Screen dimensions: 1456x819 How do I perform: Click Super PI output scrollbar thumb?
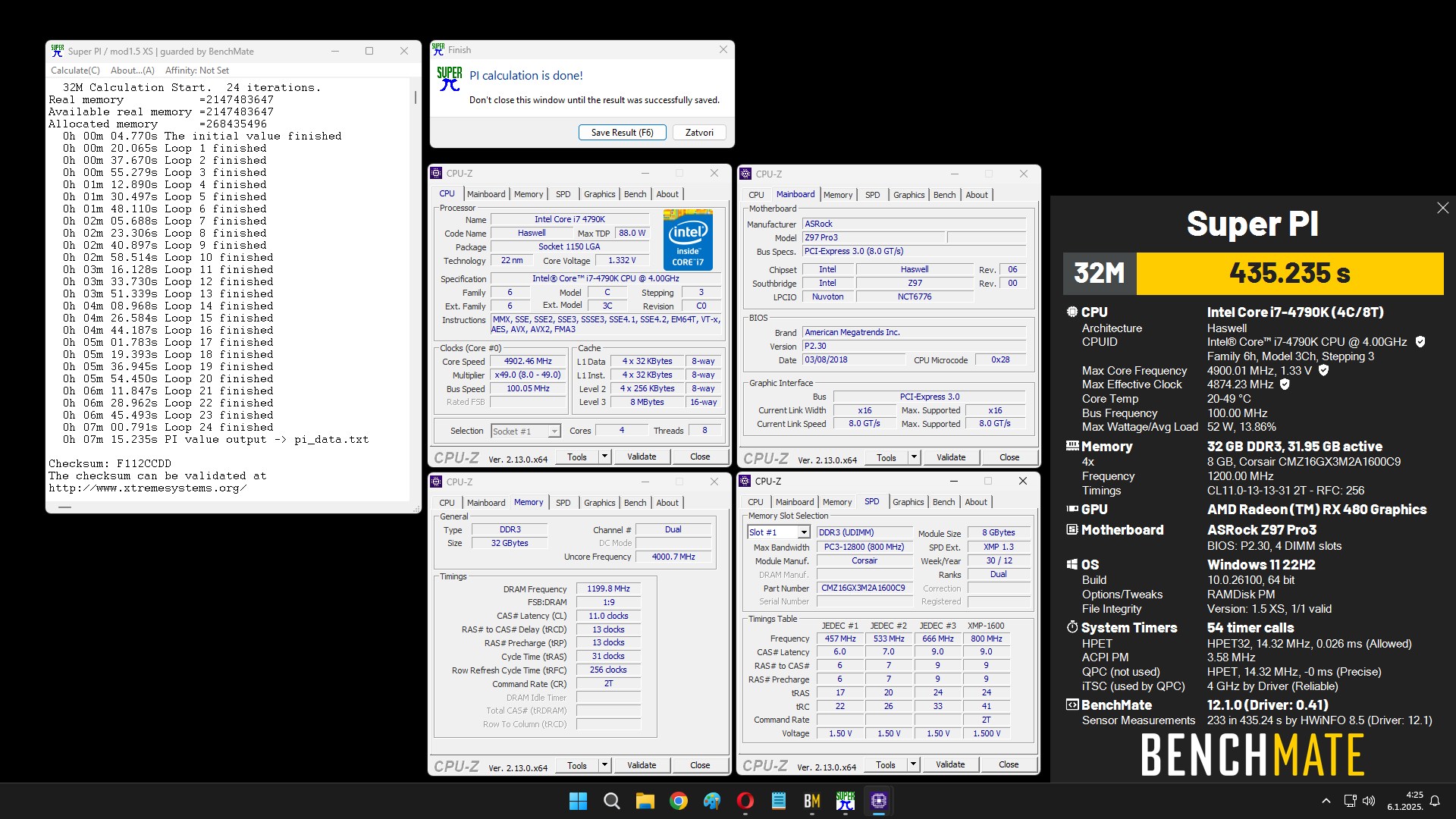click(x=415, y=97)
